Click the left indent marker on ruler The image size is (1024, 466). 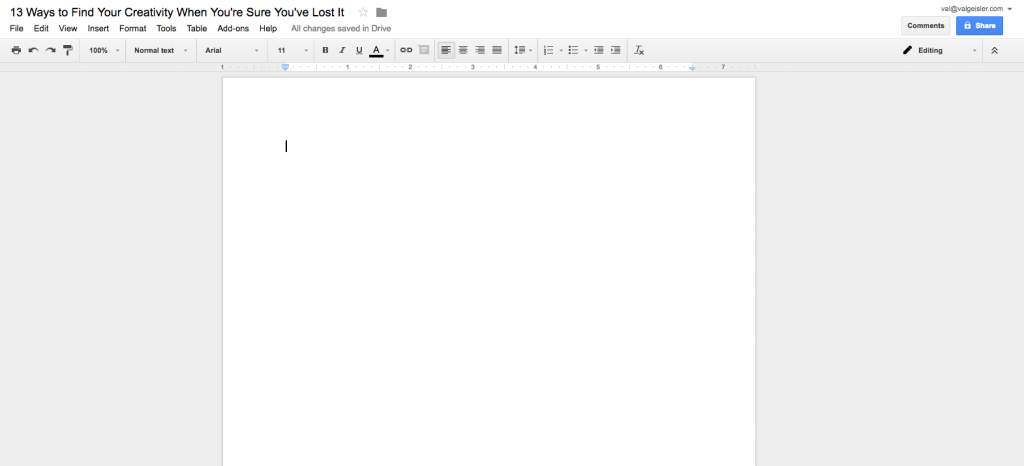coord(285,67)
